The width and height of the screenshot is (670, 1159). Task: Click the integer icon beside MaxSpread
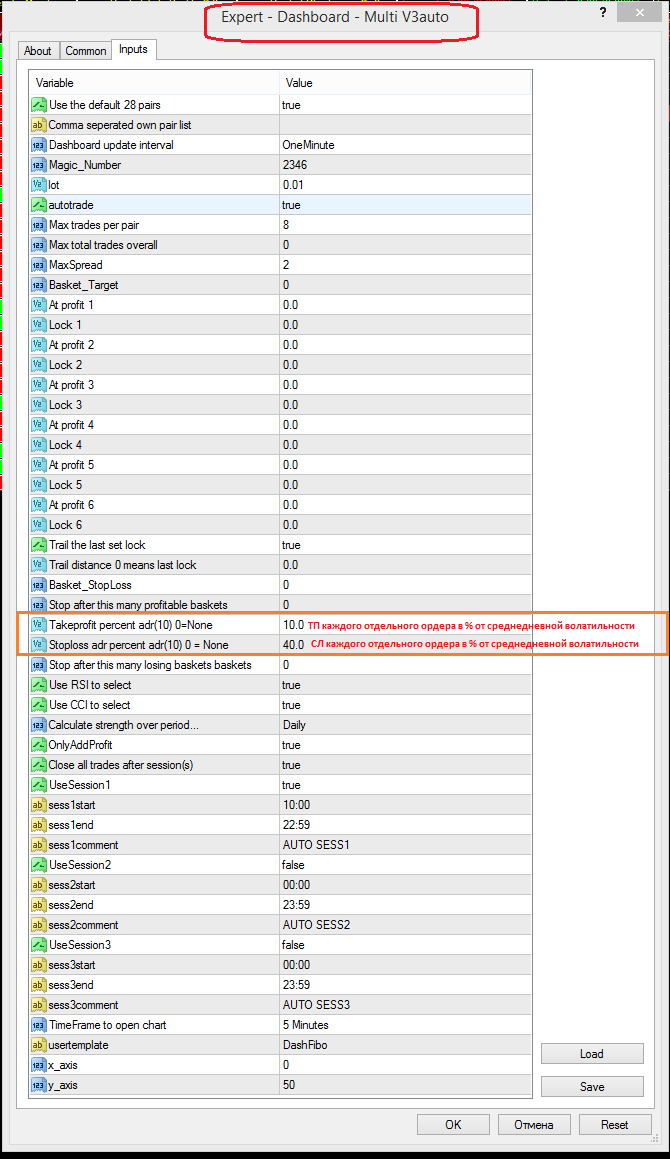pos(38,265)
